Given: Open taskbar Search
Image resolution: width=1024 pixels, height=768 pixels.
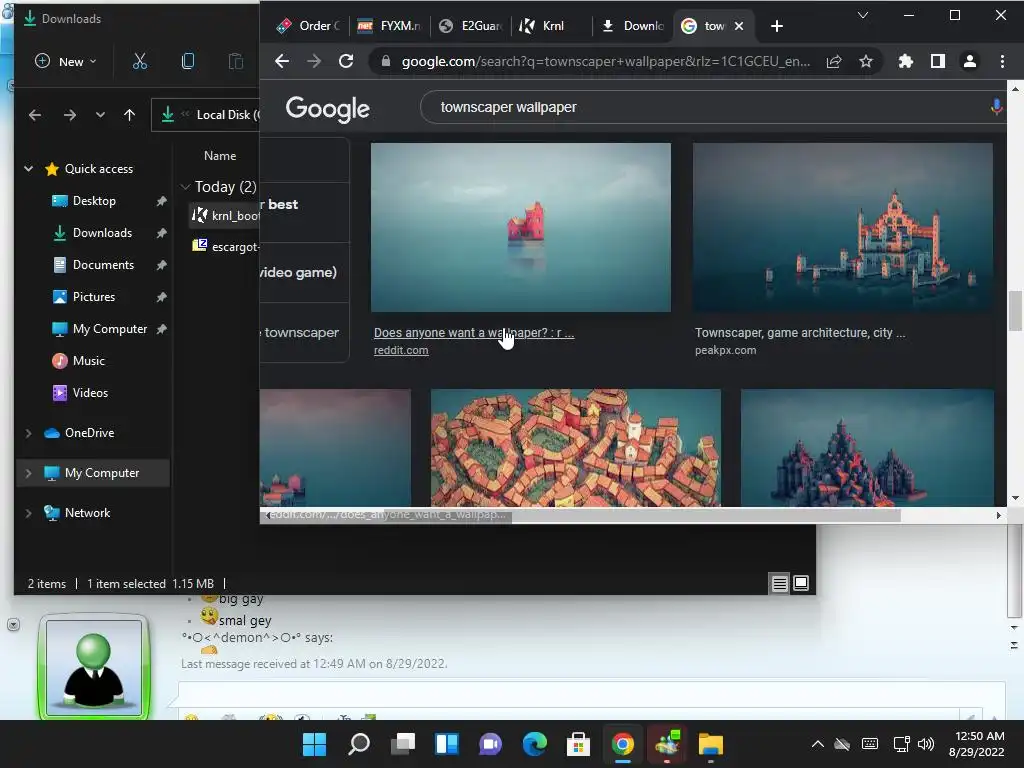Looking at the screenshot, I should coord(359,744).
